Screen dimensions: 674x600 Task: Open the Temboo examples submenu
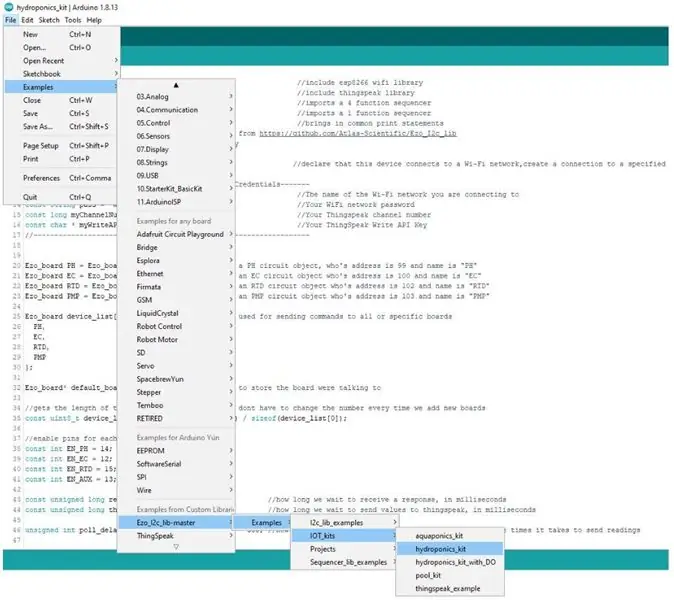(177, 405)
